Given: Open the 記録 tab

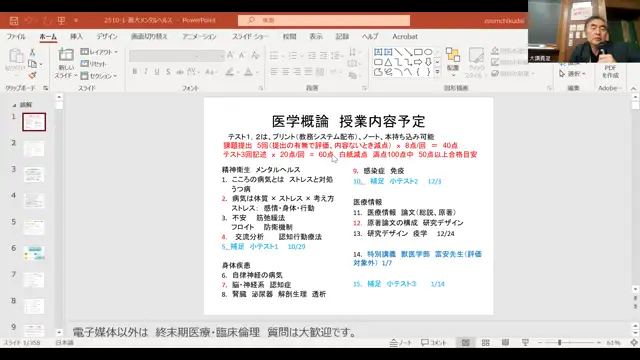Looking at the screenshot, I should (x=342, y=36).
